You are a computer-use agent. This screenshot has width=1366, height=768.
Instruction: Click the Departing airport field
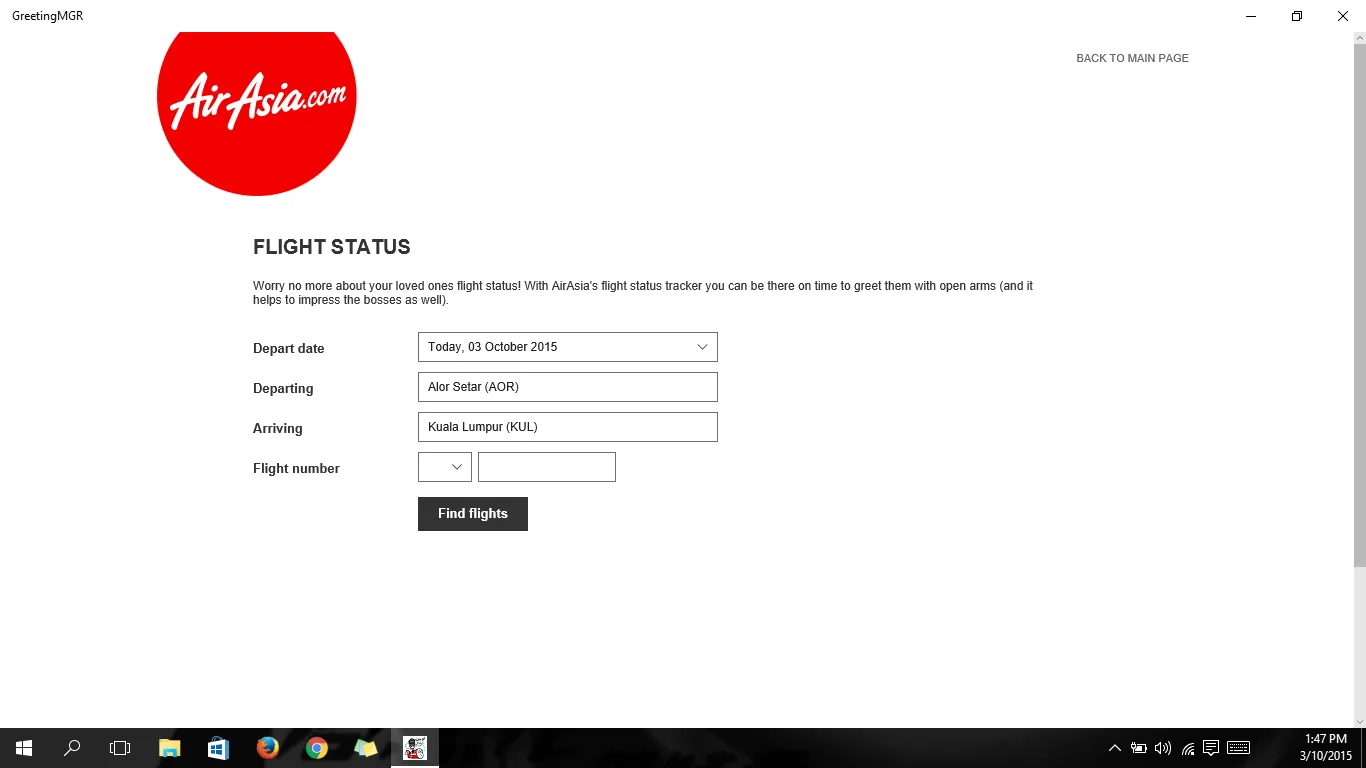567,387
